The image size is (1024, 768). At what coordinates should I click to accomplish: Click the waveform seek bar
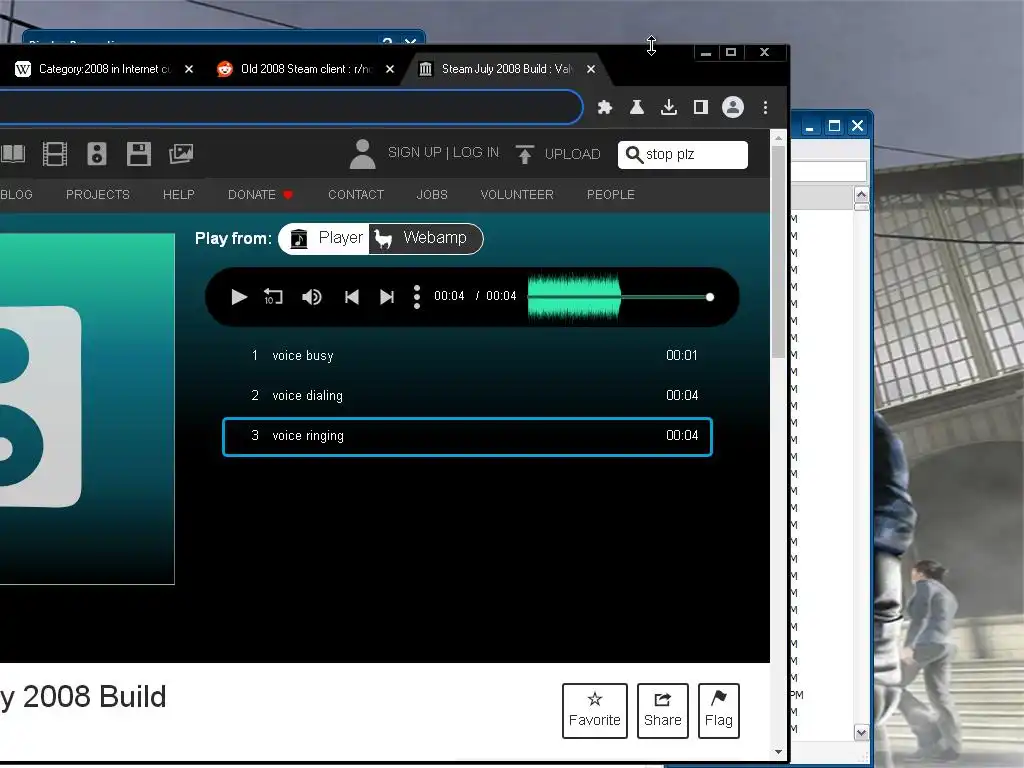(x=618, y=297)
